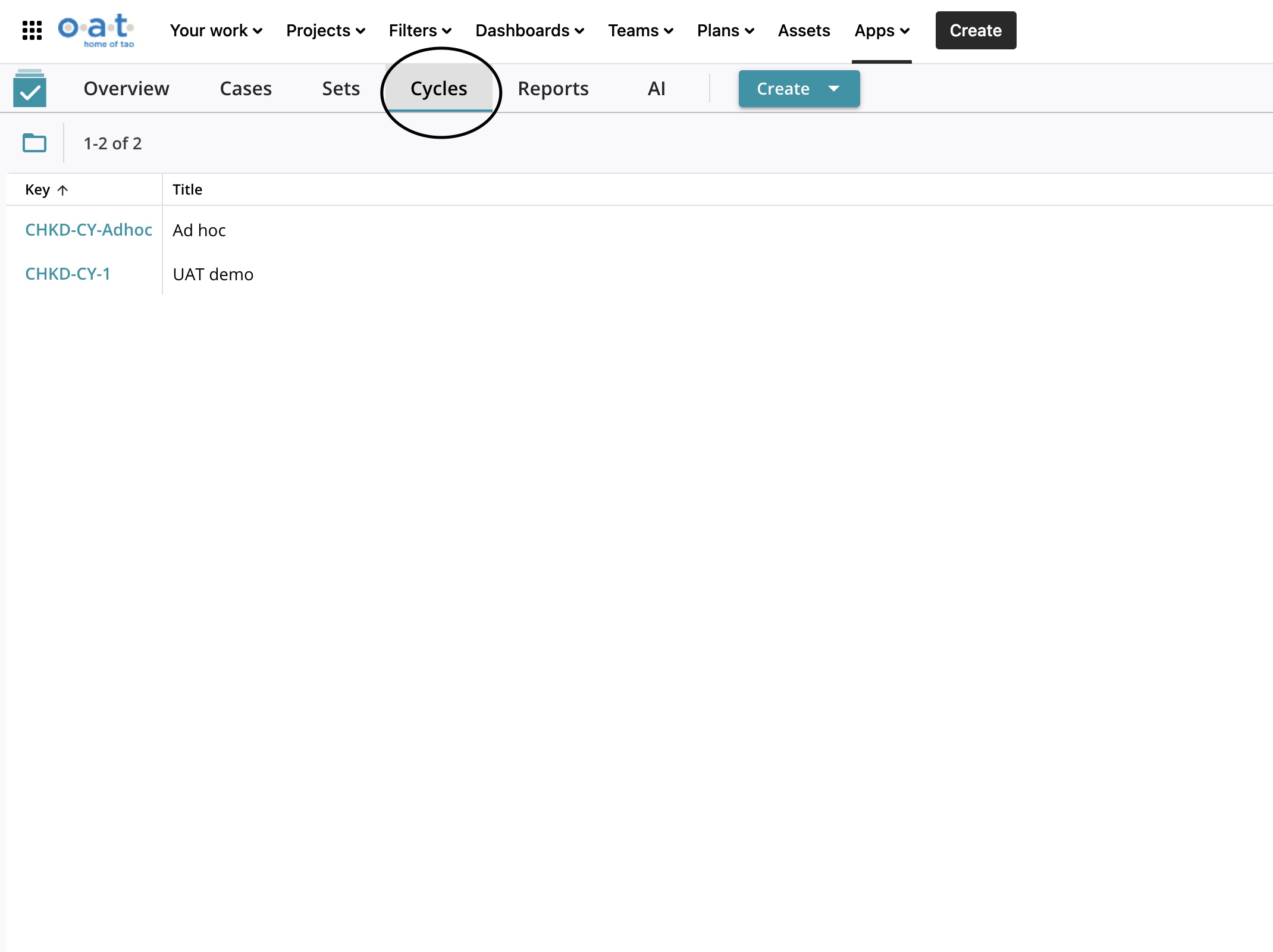Open the Reports tab
1273x952 pixels.
(x=553, y=89)
